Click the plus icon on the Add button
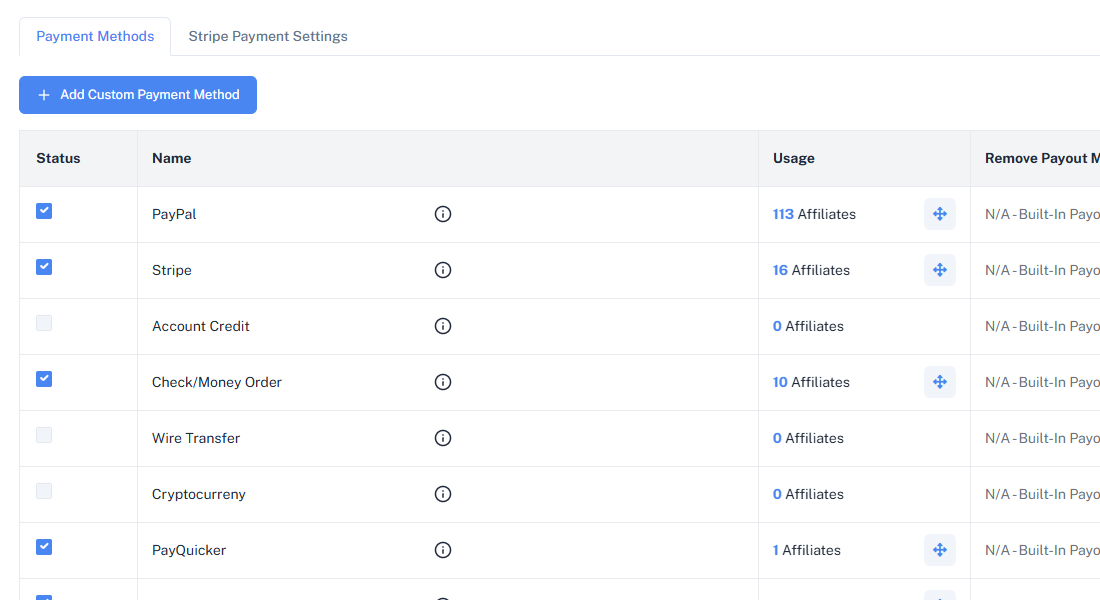The width and height of the screenshot is (1100, 600). click(x=44, y=94)
